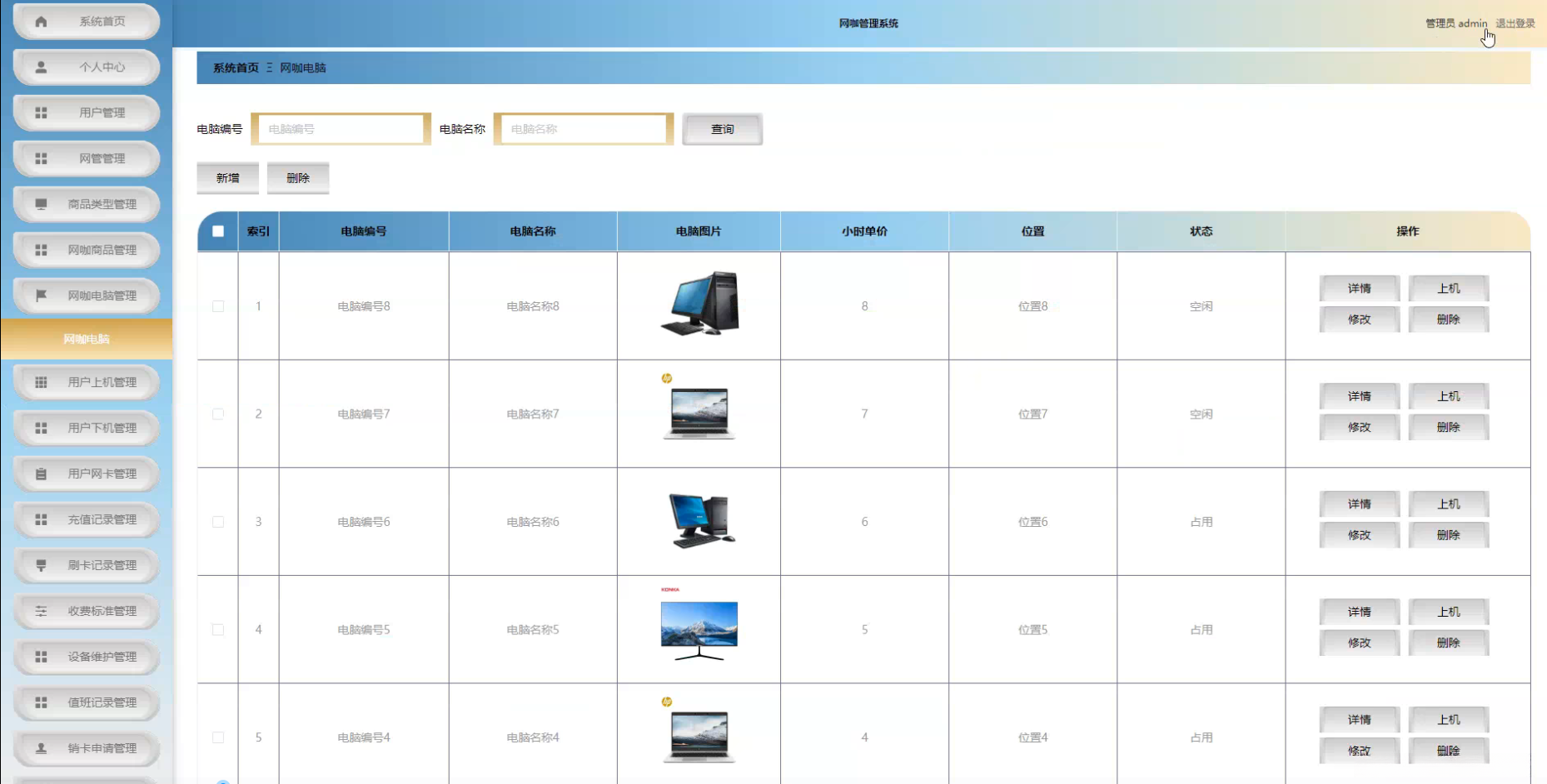Click 修改 for 电脑名称6
Screen dimensions: 1547x784
pos(1360,535)
